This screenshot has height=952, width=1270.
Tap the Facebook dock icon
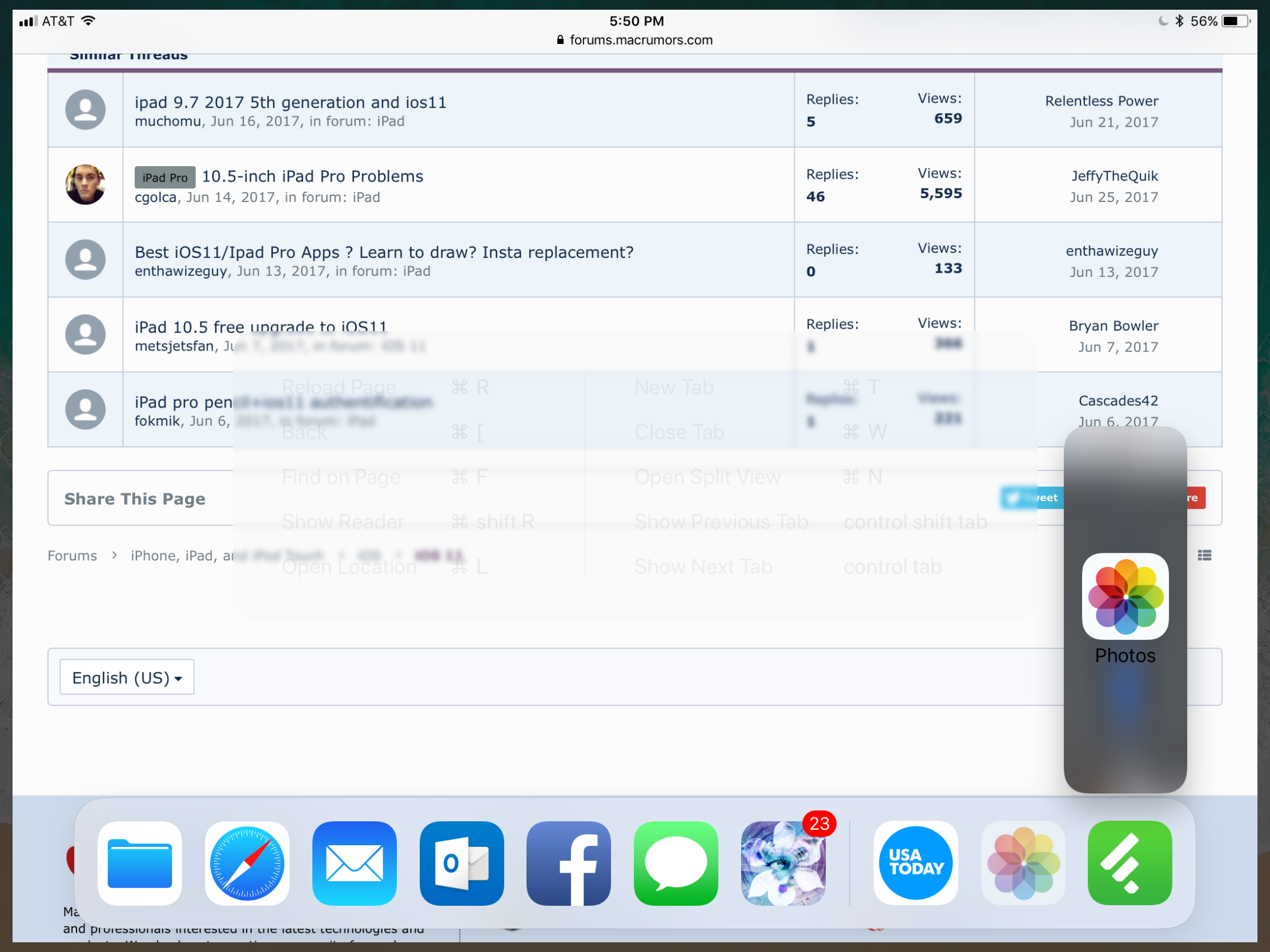click(x=568, y=862)
